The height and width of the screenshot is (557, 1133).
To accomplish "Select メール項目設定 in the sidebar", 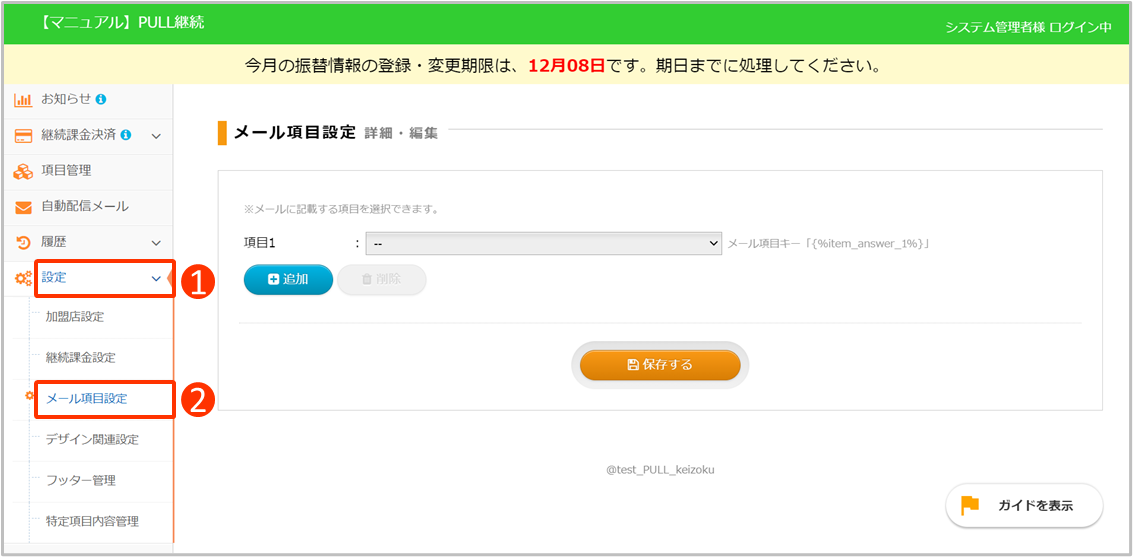I will tap(87, 399).
